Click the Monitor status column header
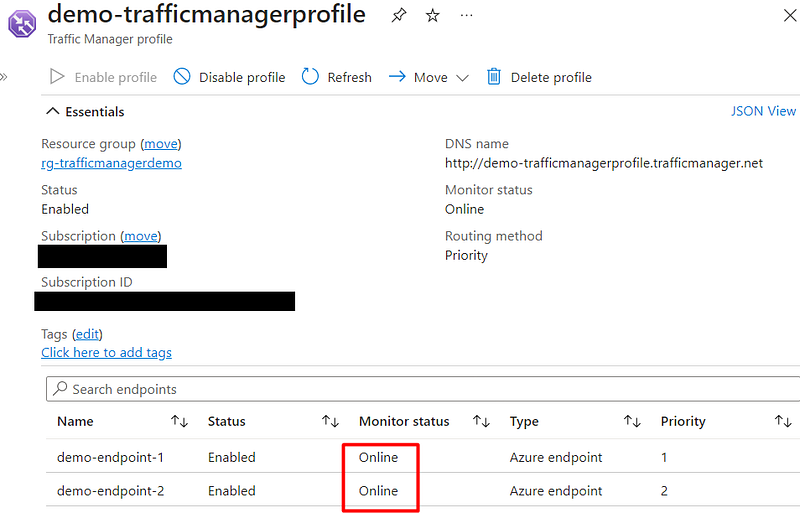Screen dimensions: 800x517 404,422
